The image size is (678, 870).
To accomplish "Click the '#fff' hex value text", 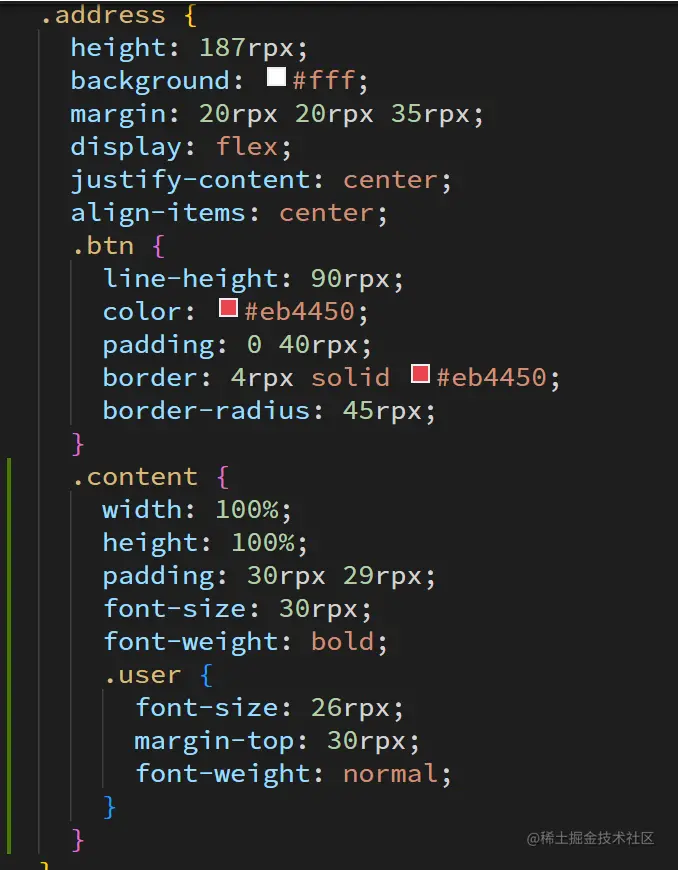I will coord(323,81).
